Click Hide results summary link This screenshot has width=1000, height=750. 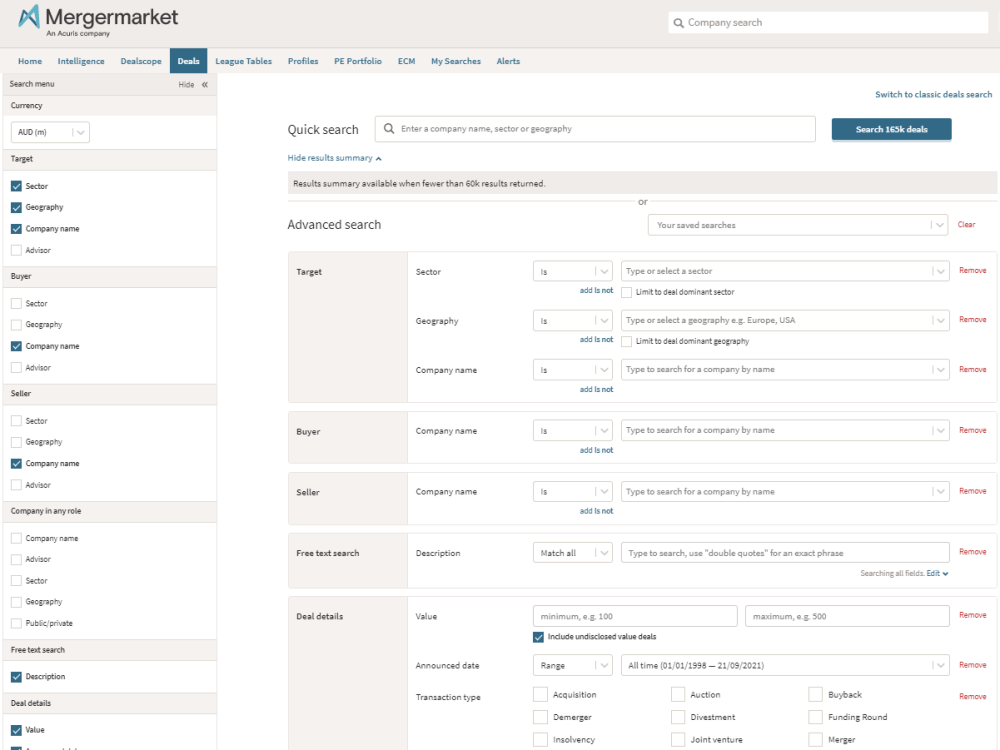coord(330,158)
